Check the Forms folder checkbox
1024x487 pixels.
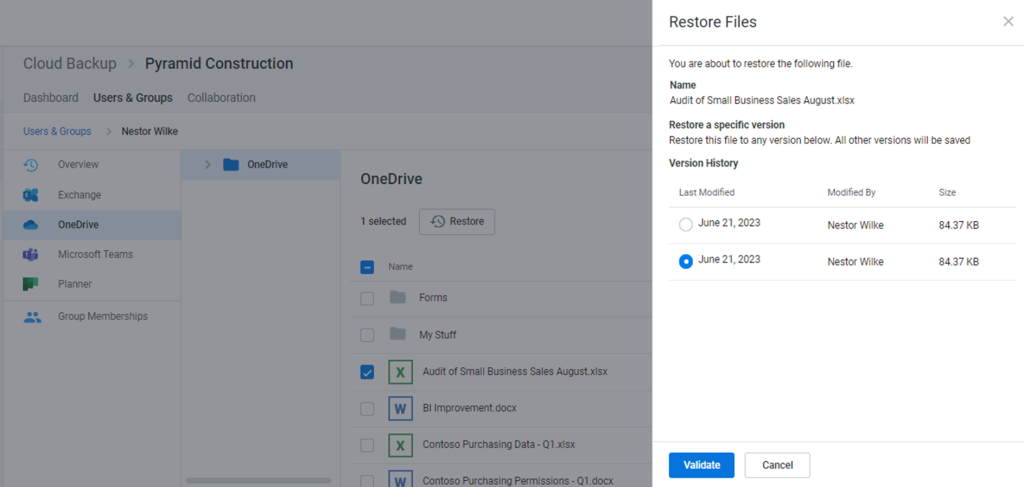tap(367, 298)
